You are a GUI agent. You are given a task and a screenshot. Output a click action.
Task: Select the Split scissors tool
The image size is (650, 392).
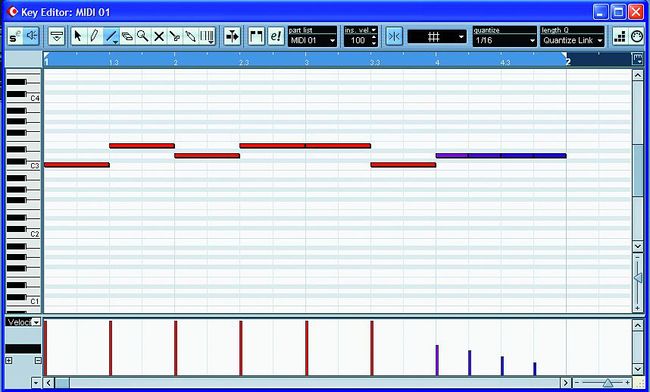click(175, 36)
